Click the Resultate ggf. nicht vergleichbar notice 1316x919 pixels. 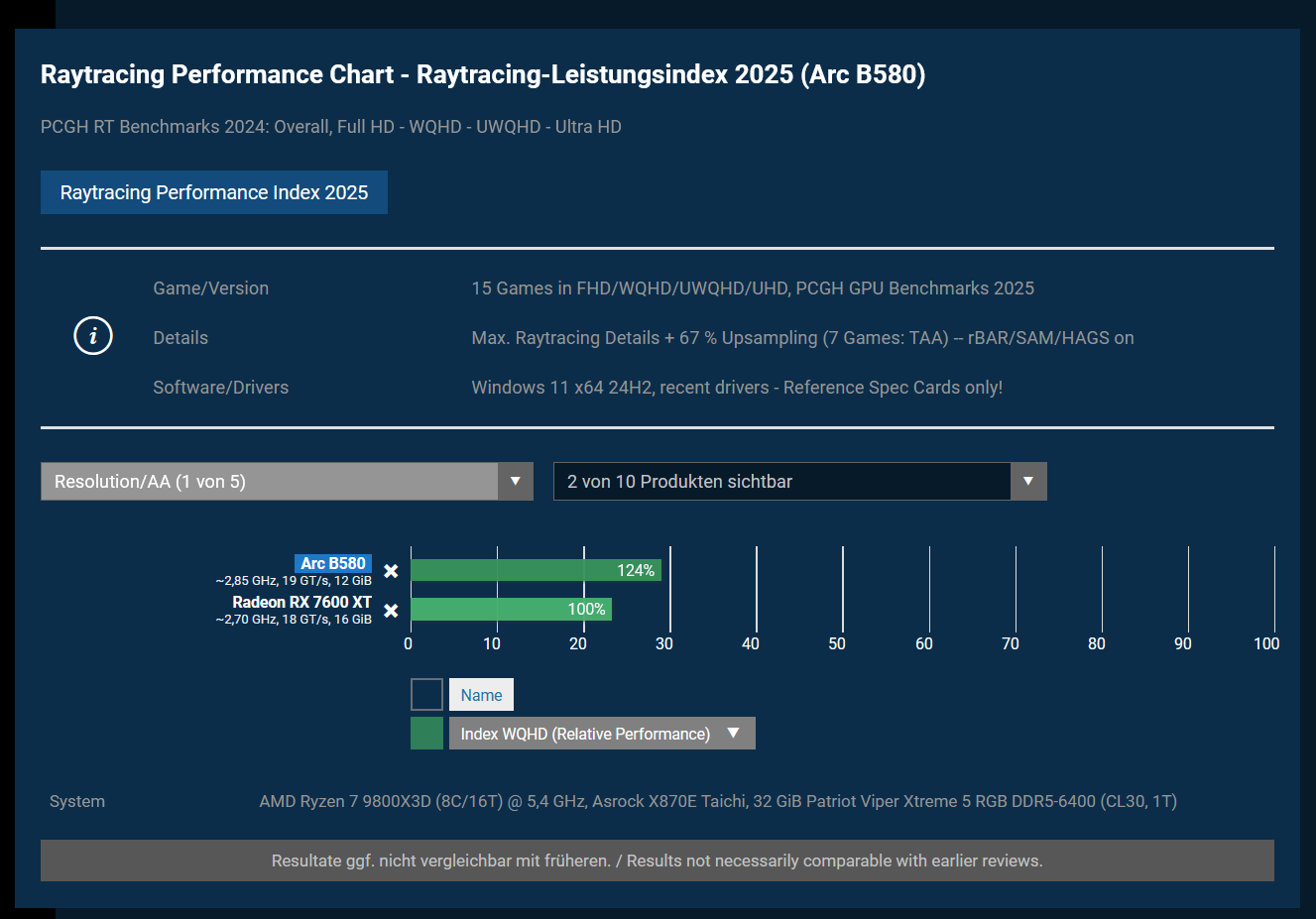pos(658,861)
